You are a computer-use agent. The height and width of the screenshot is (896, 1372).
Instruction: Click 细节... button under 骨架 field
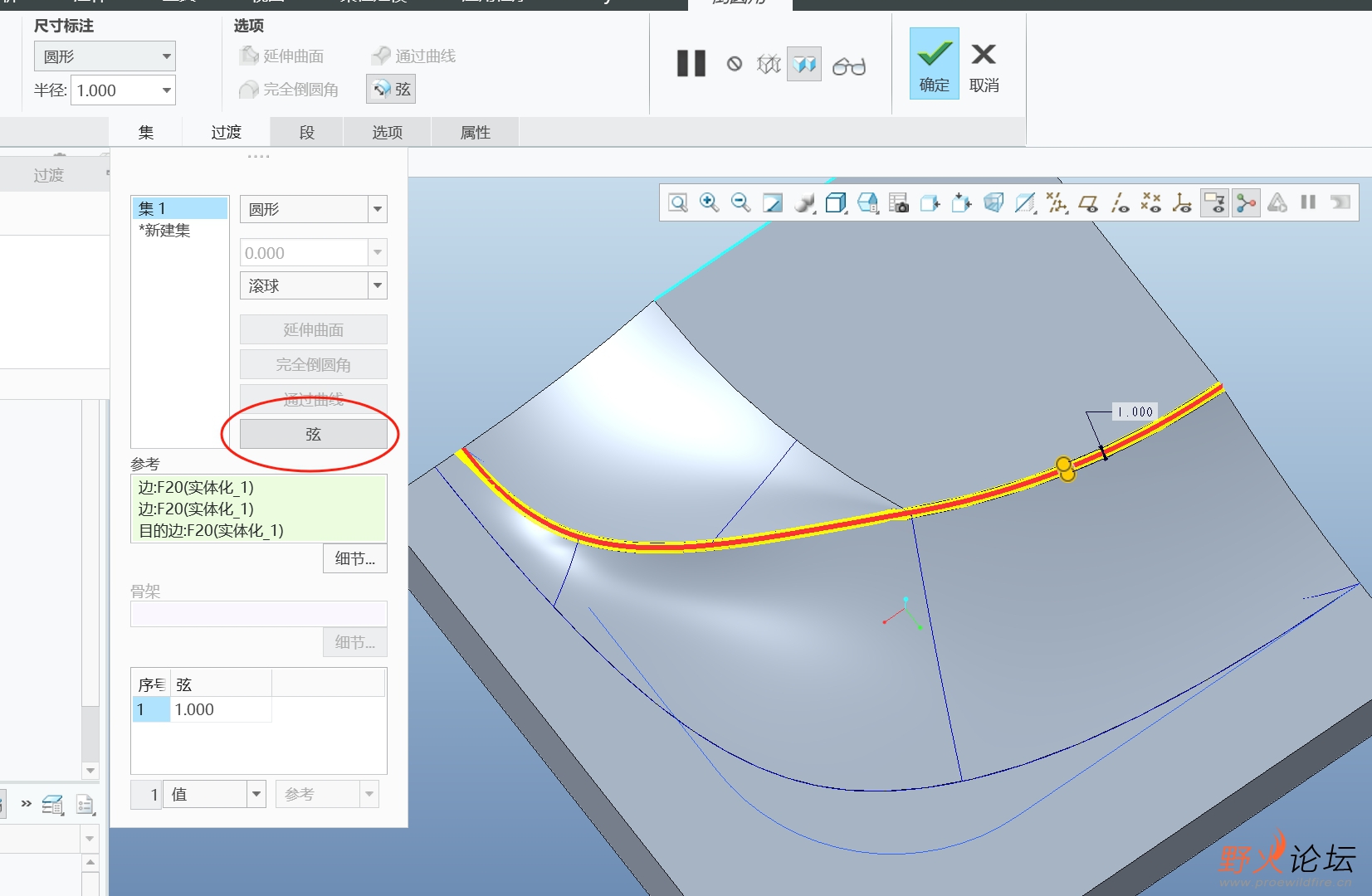[x=355, y=642]
